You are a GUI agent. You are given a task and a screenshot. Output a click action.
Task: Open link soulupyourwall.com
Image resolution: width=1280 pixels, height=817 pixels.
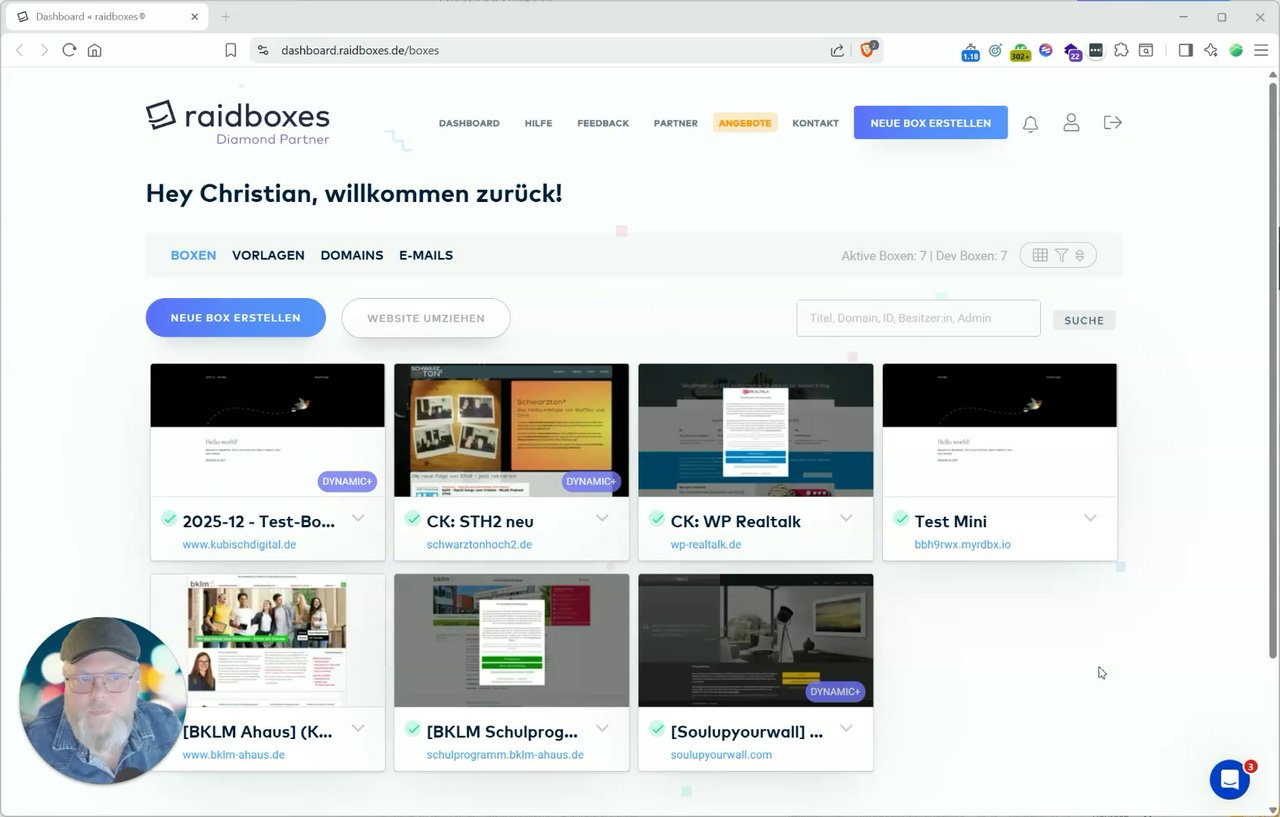pos(721,755)
